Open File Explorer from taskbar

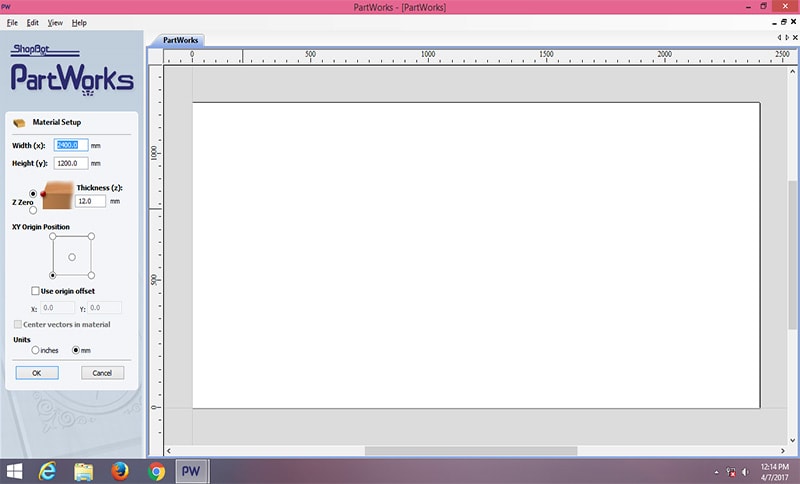[x=84, y=472]
